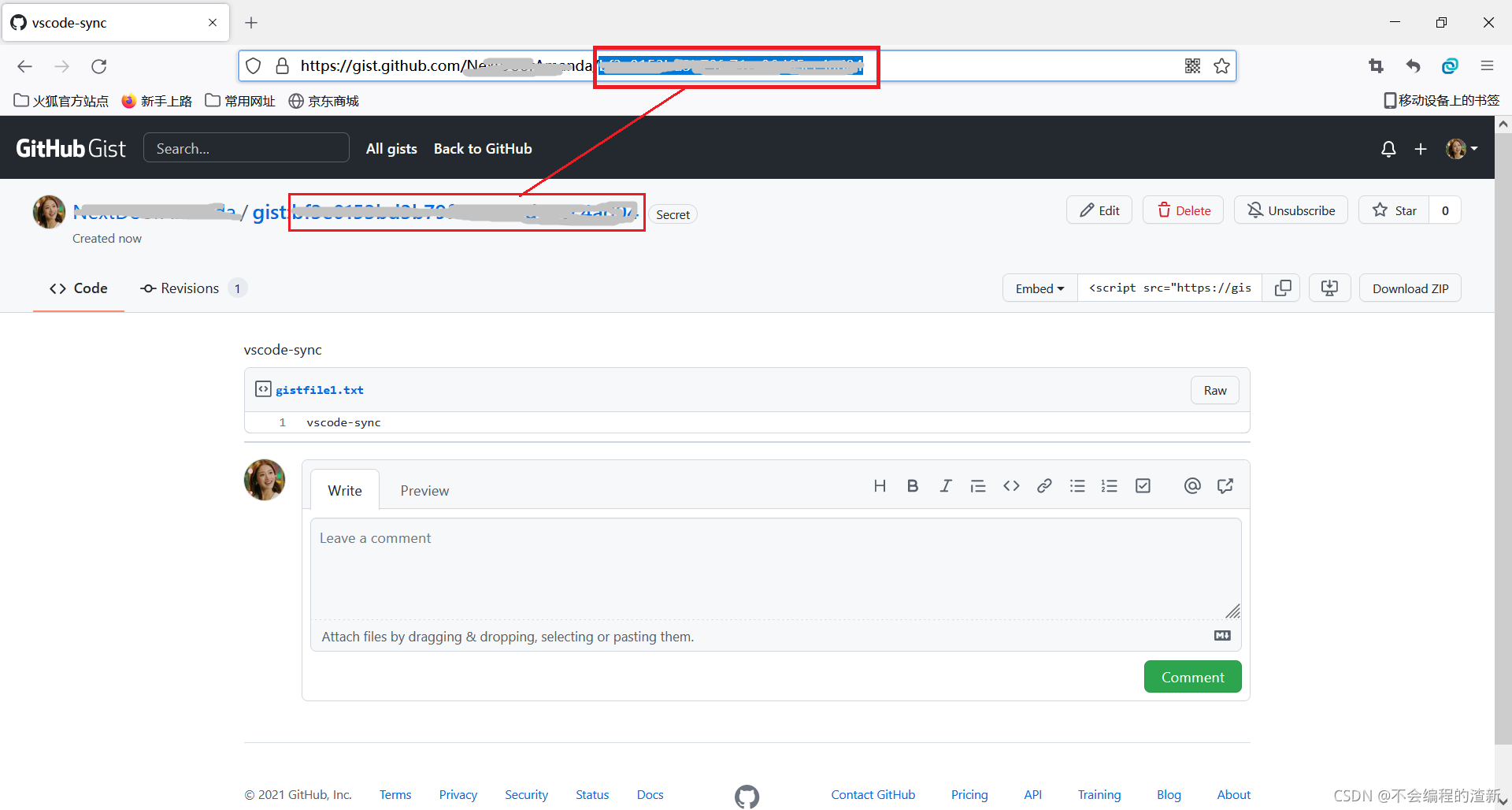Submit with the green Comment button
Image resolution: width=1512 pixels, height=810 pixels.
click(1192, 677)
